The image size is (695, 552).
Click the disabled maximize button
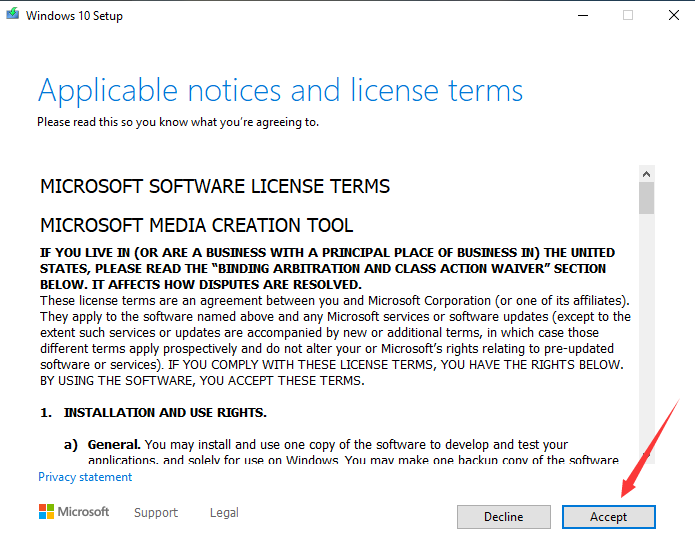628,16
